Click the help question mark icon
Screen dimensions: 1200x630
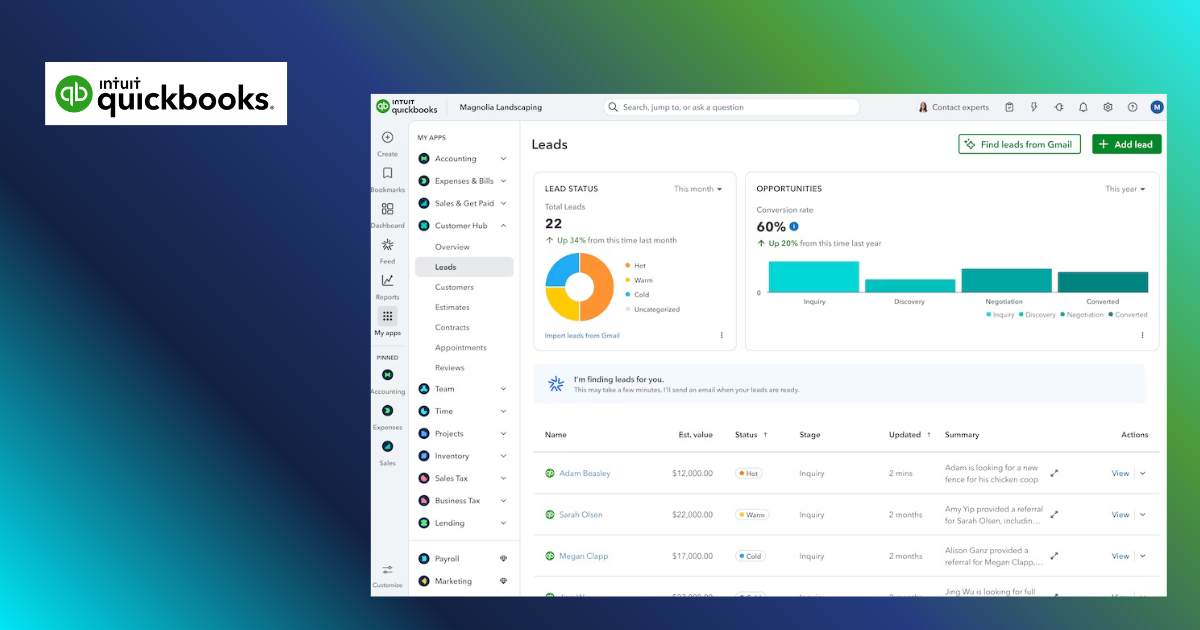pyautogui.click(x=1132, y=107)
